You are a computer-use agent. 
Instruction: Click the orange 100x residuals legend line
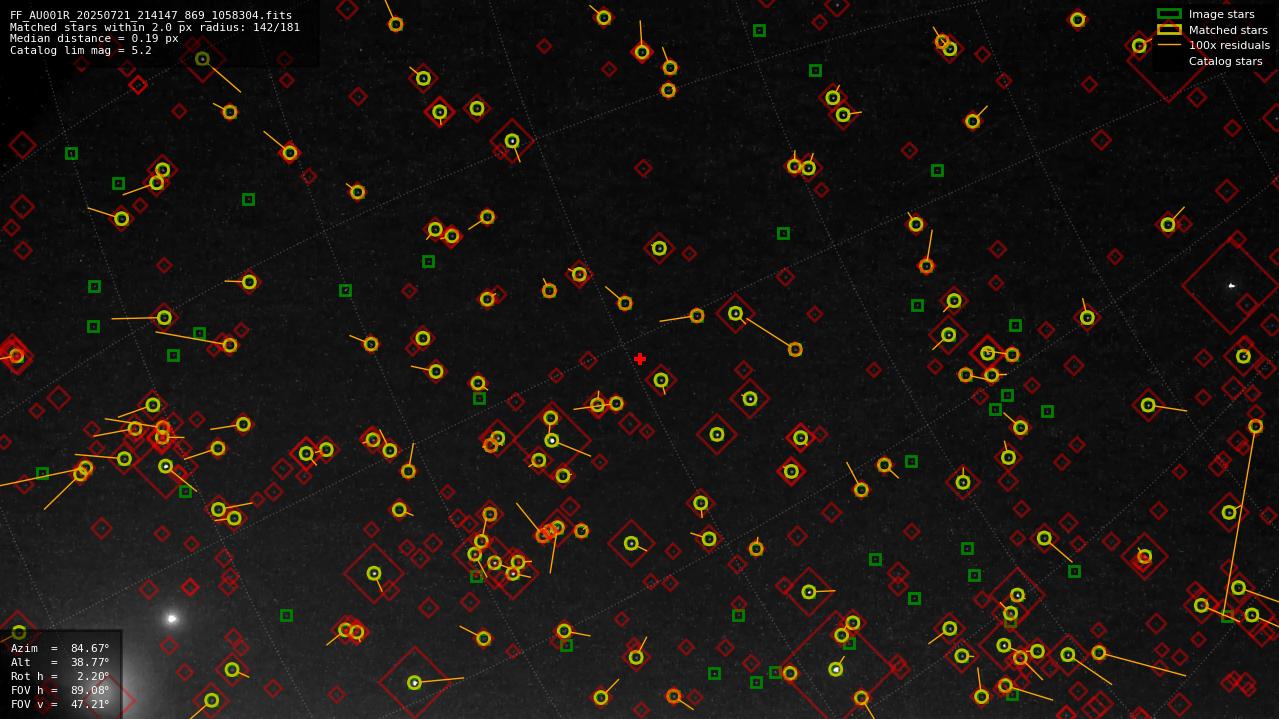(1169, 45)
